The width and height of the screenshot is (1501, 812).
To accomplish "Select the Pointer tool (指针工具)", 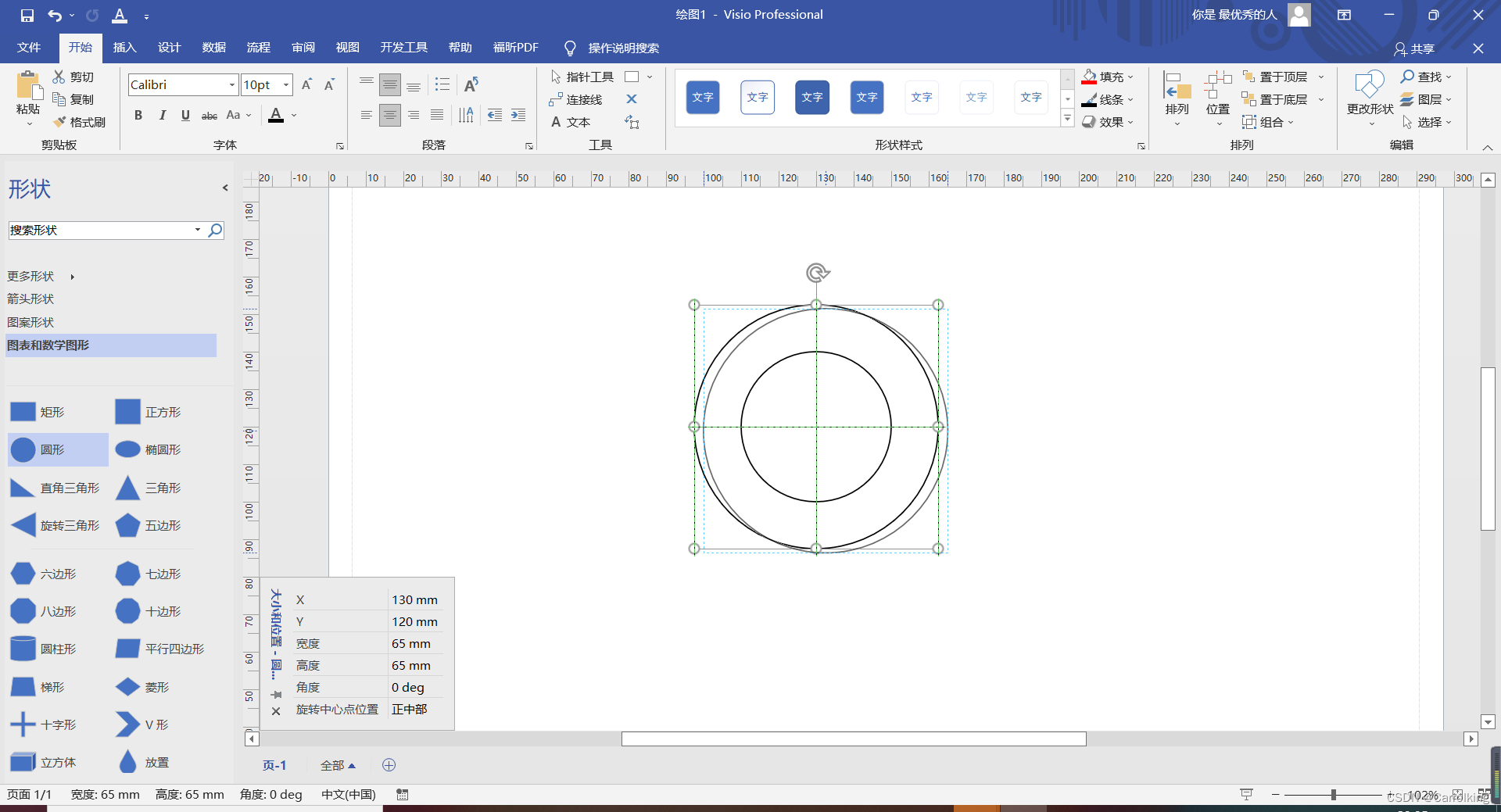I will click(582, 77).
